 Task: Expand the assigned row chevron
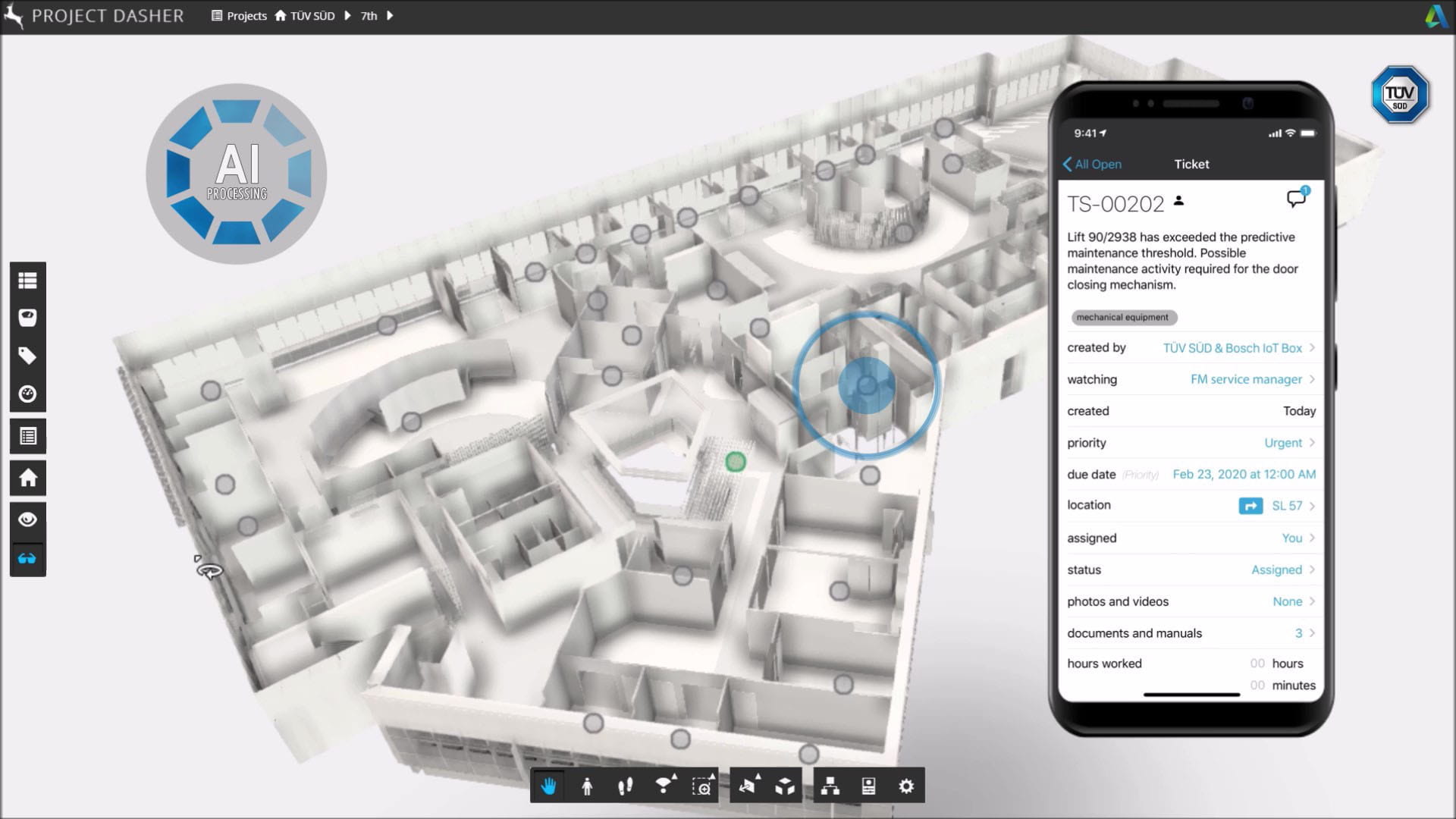pyautogui.click(x=1312, y=538)
